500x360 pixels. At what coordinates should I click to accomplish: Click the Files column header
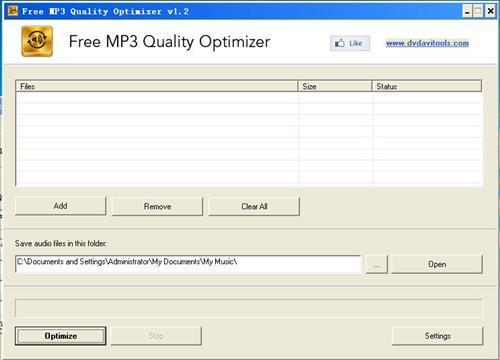pos(157,86)
